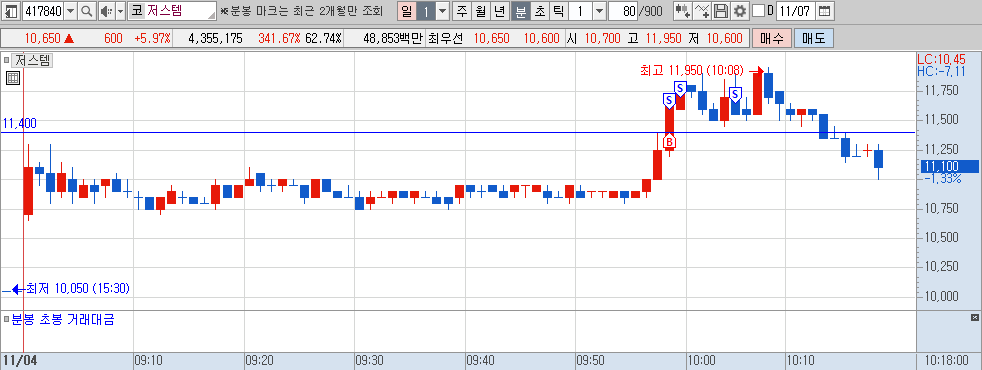This screenshot has height=370, width=982.
Task: Select the 분 (minute) chart
Action: 520,11
